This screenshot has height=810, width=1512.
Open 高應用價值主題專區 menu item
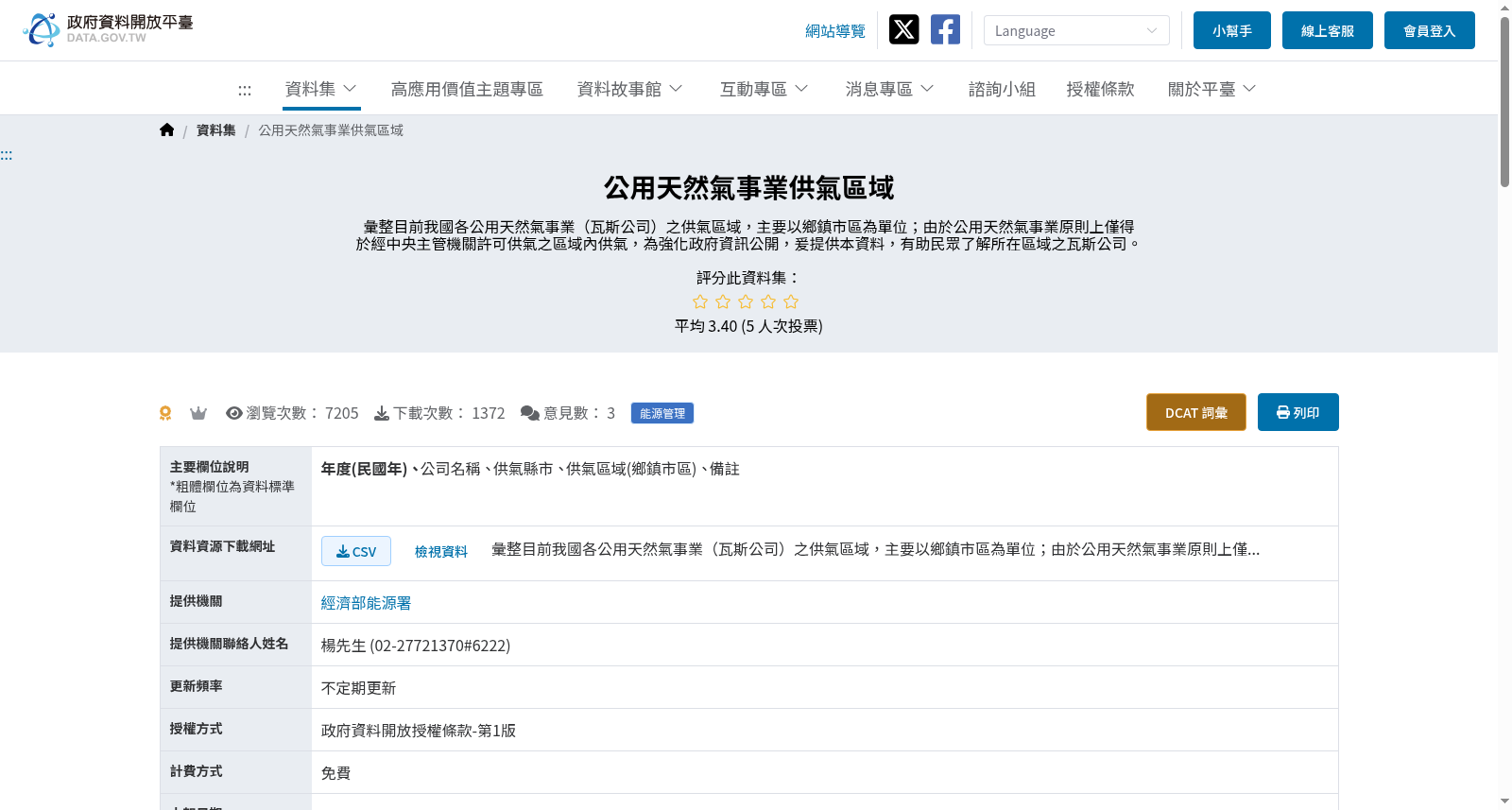467,89
